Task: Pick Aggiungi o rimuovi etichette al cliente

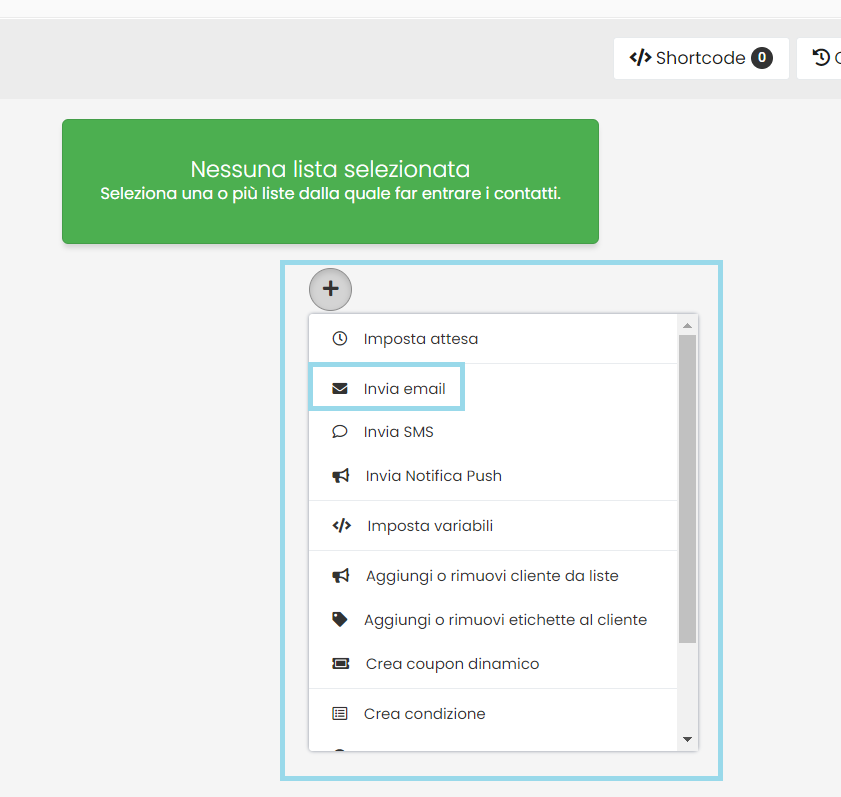Action: [505, 620]
